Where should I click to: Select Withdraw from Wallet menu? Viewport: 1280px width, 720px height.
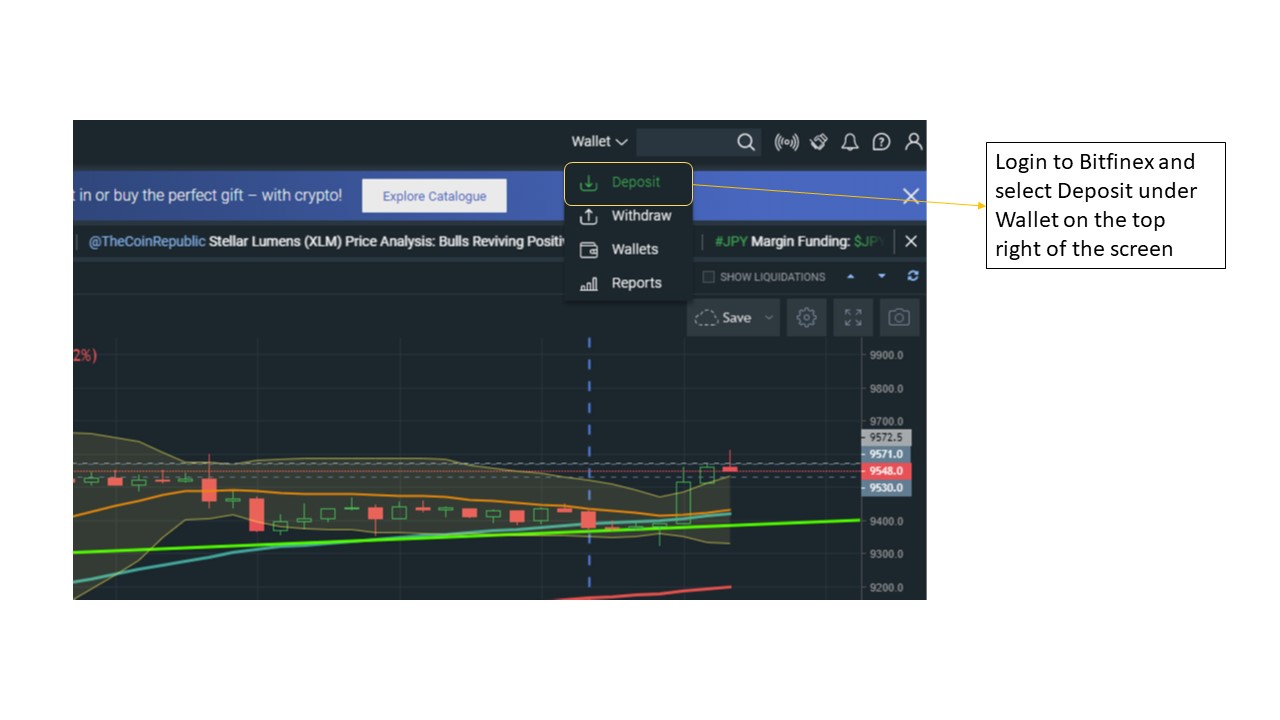(629, 216)
